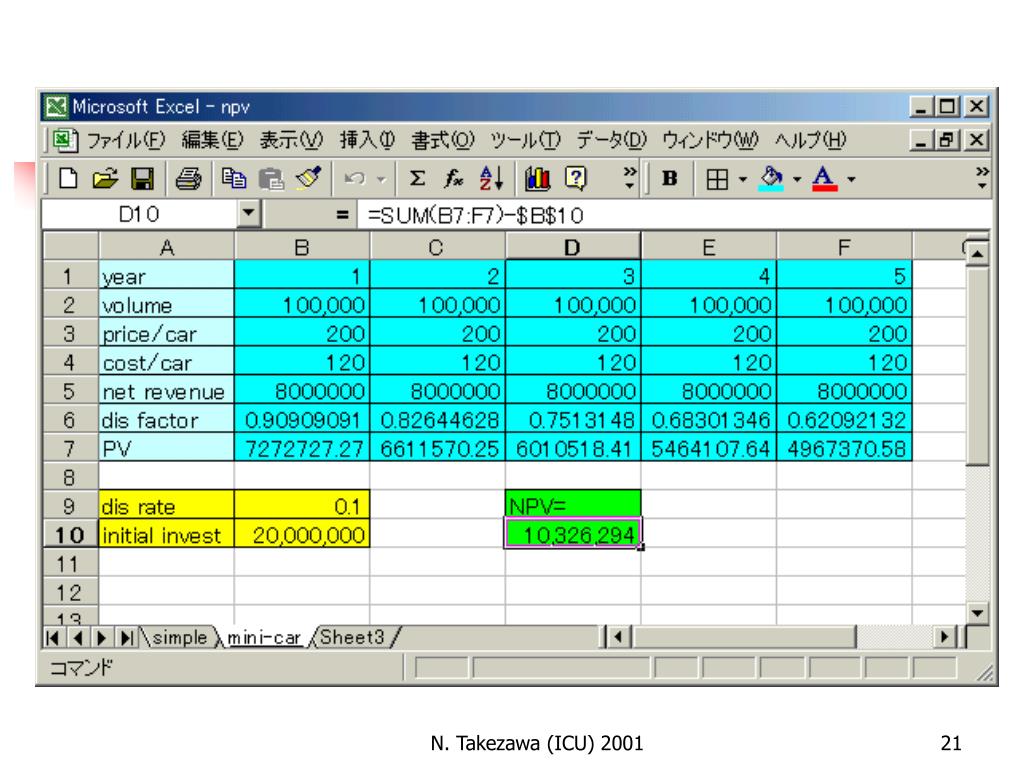Click the Paste clipboard icon
The width and height of the screenshot is (1024, 768).
[x=271, y=178]
